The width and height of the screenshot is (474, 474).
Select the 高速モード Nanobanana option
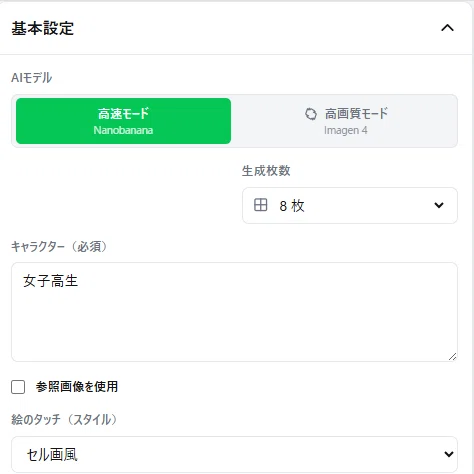pos(123,121)
